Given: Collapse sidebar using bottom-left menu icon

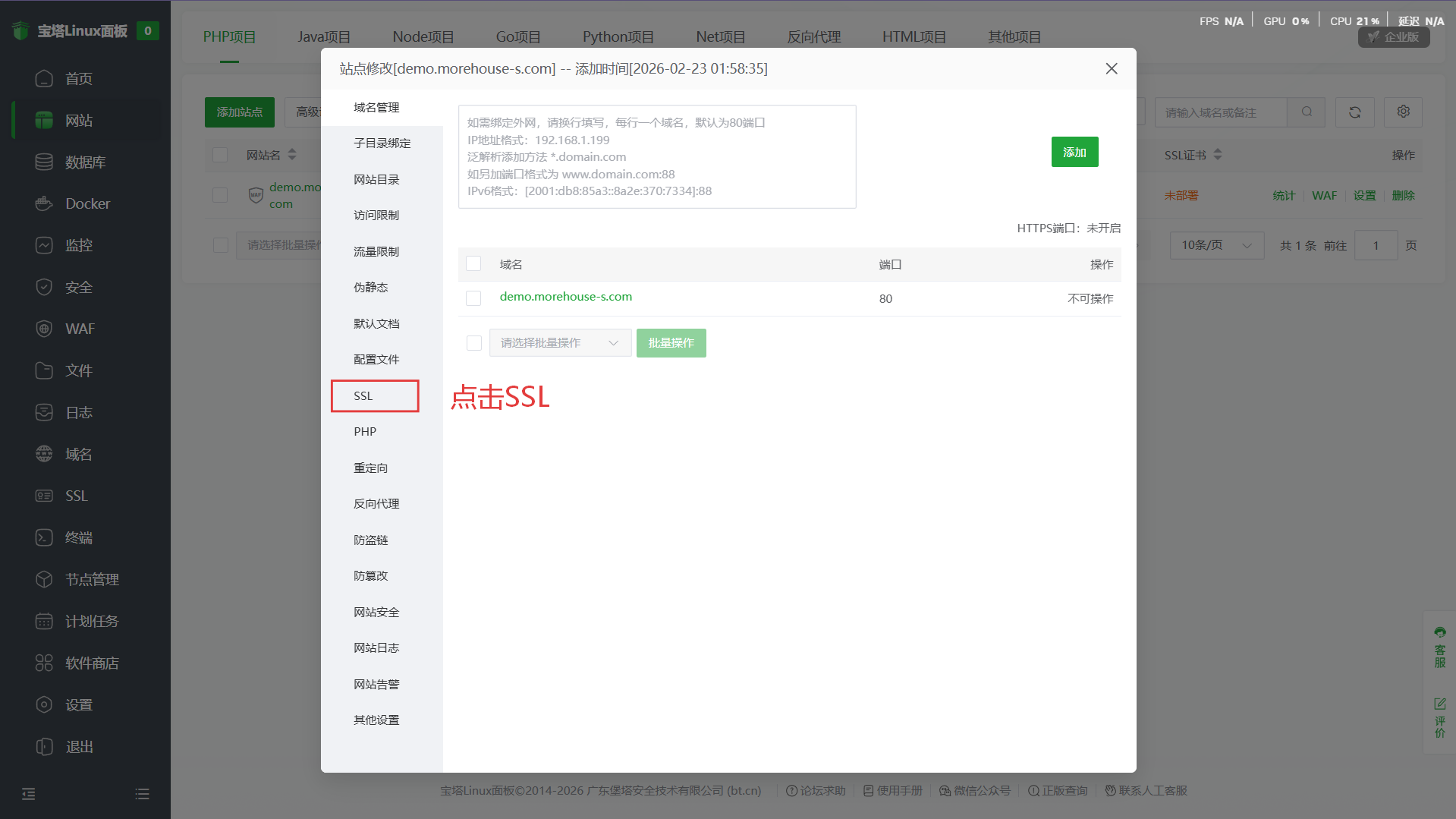Looking at the screenshot, I should tap(29, 794).
